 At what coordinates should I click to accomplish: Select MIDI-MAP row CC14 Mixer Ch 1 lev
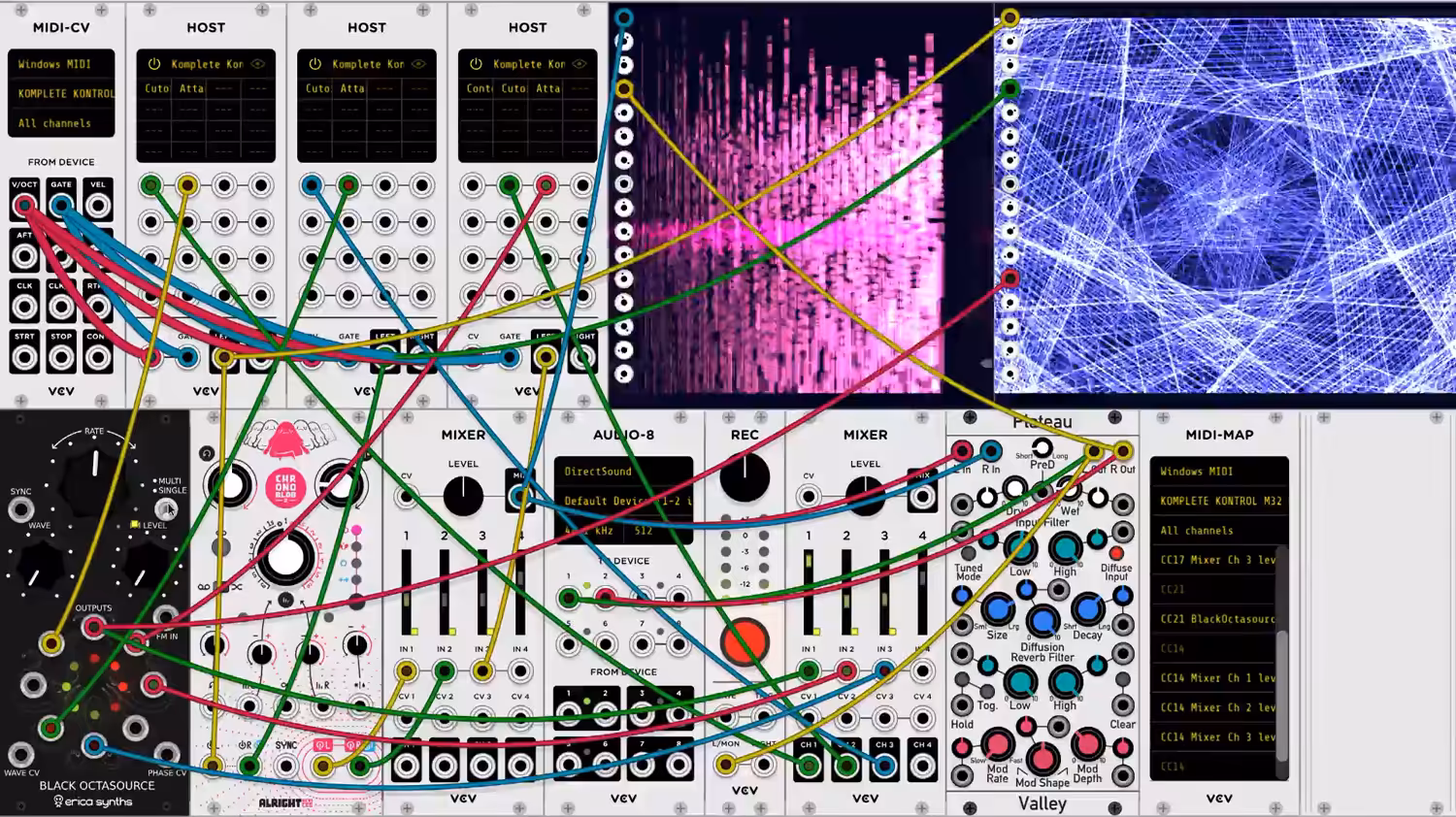coord(1215,678)
